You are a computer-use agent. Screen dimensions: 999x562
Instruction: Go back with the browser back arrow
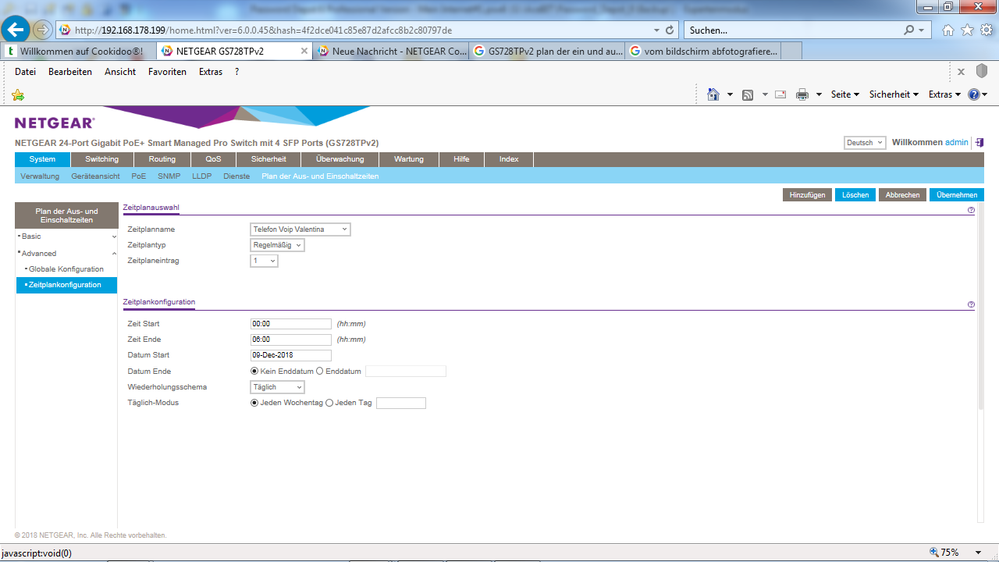pyautogui.click(x=16, y=29)
